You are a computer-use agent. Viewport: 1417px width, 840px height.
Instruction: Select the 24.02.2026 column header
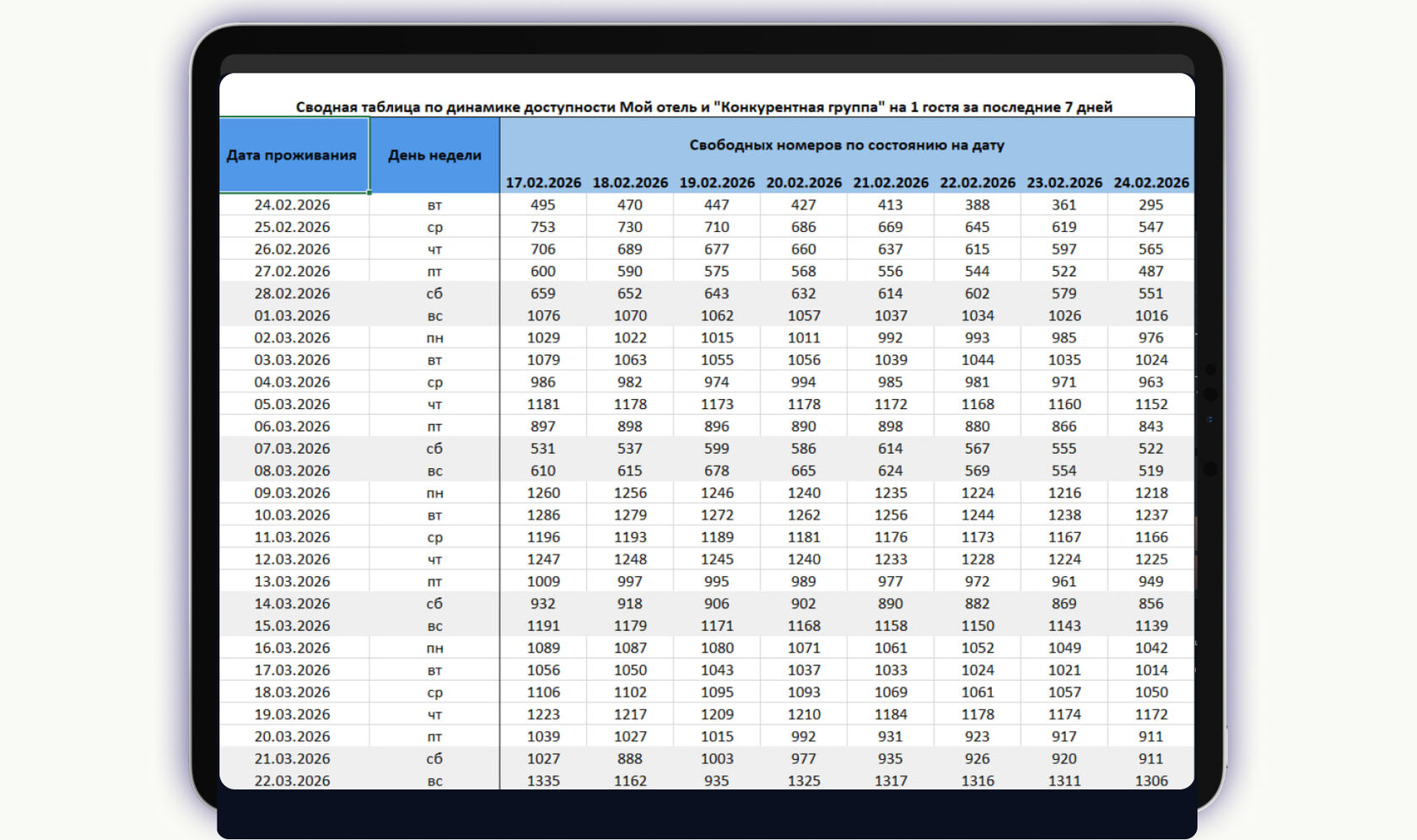pos(1151,182)
